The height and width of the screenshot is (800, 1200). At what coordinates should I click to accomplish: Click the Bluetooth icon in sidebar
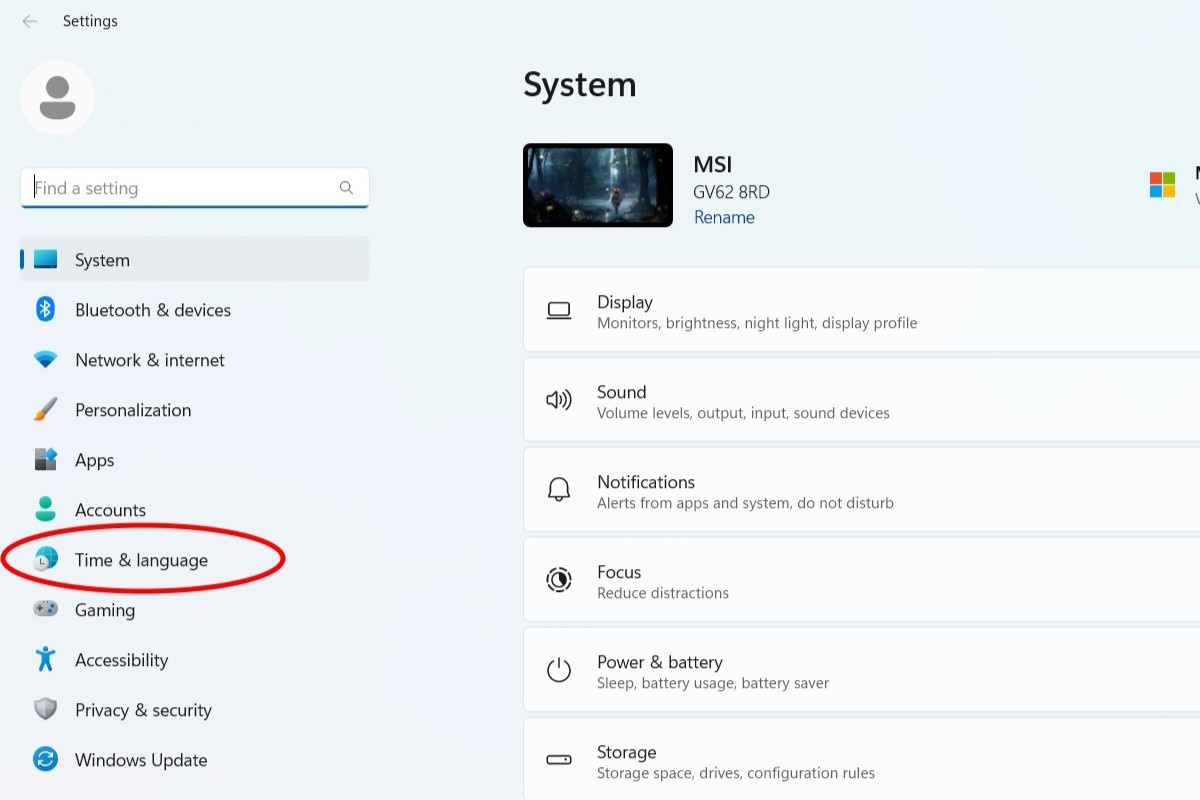(x=45, y=309)
